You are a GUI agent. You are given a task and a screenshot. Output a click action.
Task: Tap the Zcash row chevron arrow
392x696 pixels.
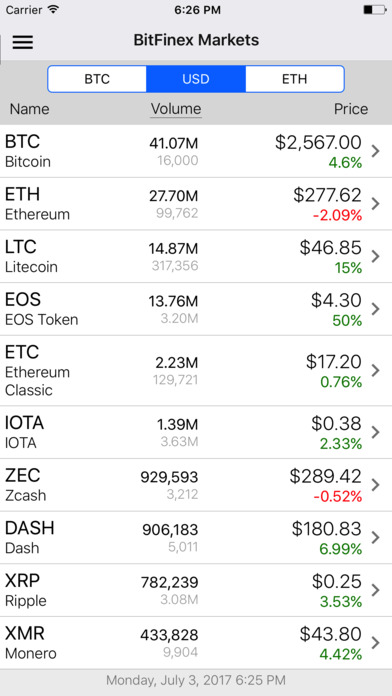[376, 485]
